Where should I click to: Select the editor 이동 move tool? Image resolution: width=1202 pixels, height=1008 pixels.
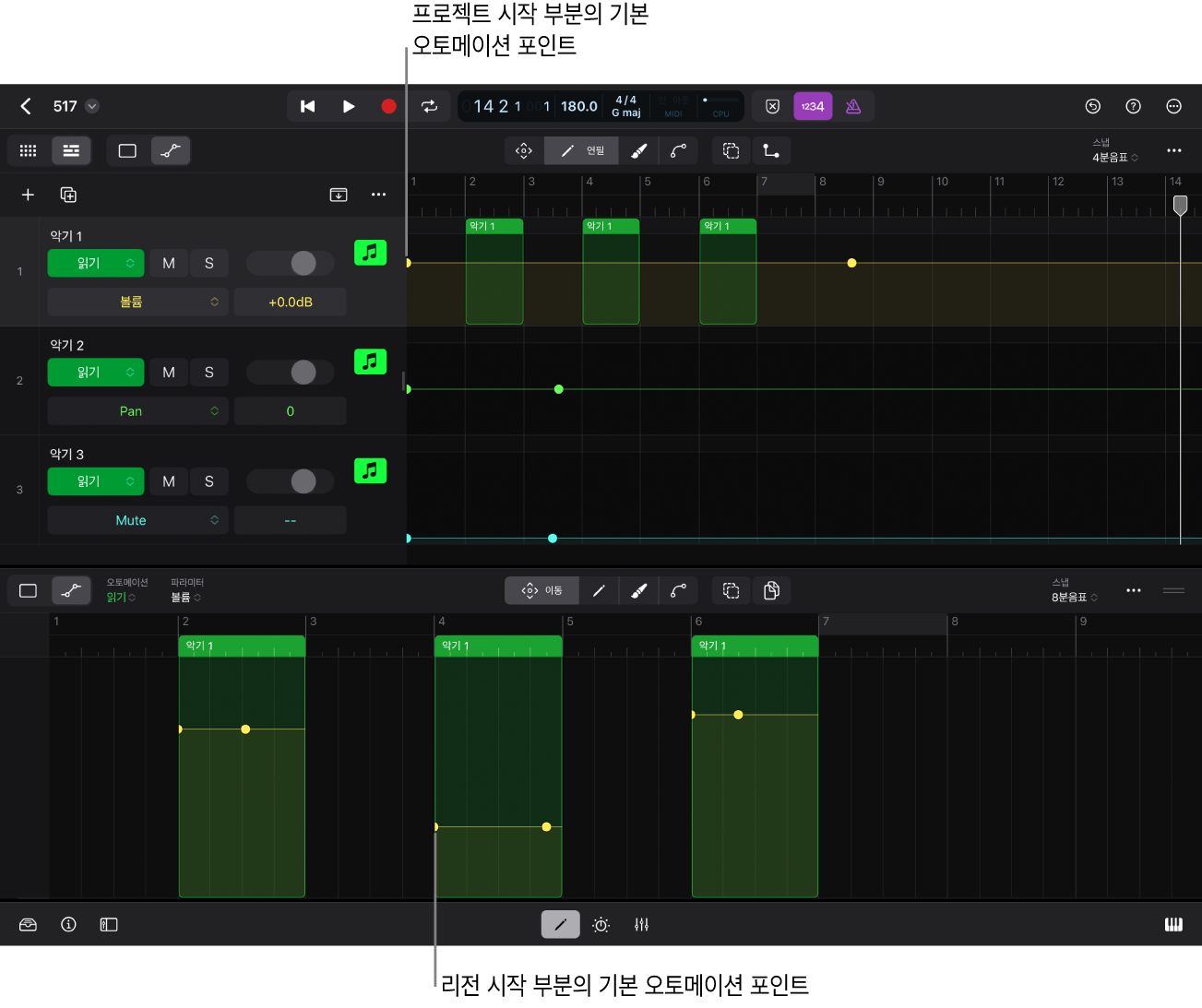click(x=542, y=590)
